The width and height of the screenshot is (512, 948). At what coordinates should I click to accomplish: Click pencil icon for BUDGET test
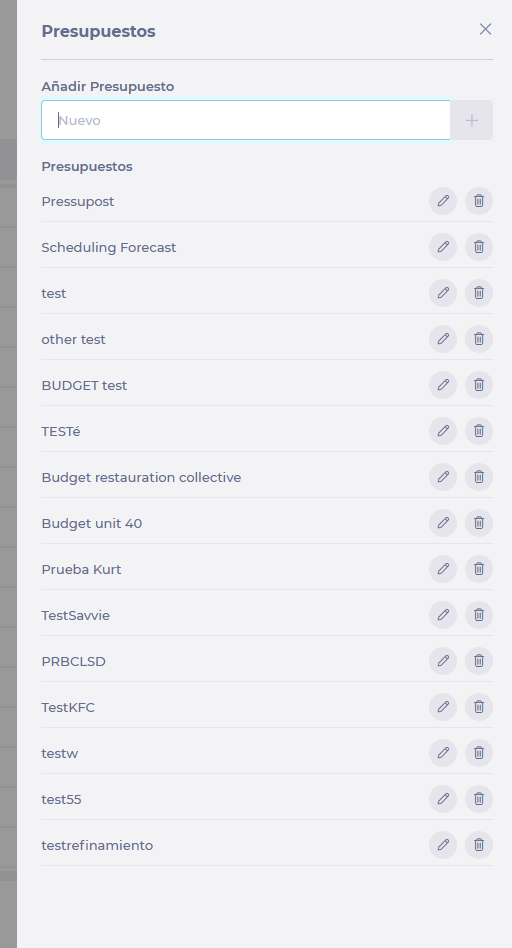(x=443, y=385)
